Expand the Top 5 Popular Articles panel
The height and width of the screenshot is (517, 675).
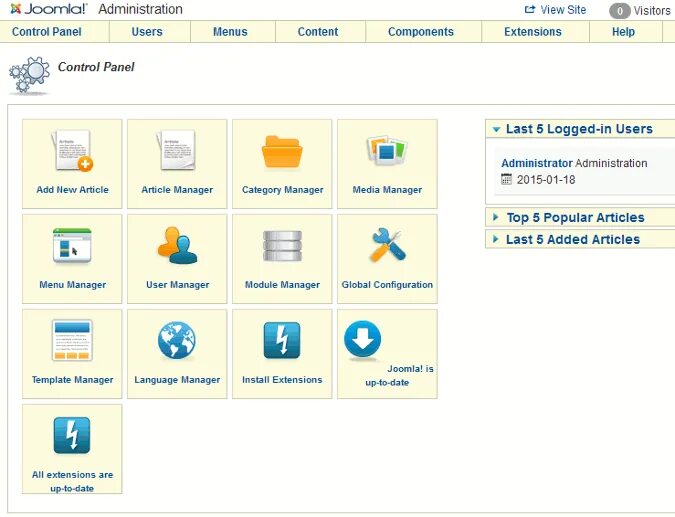coord(580,217)
